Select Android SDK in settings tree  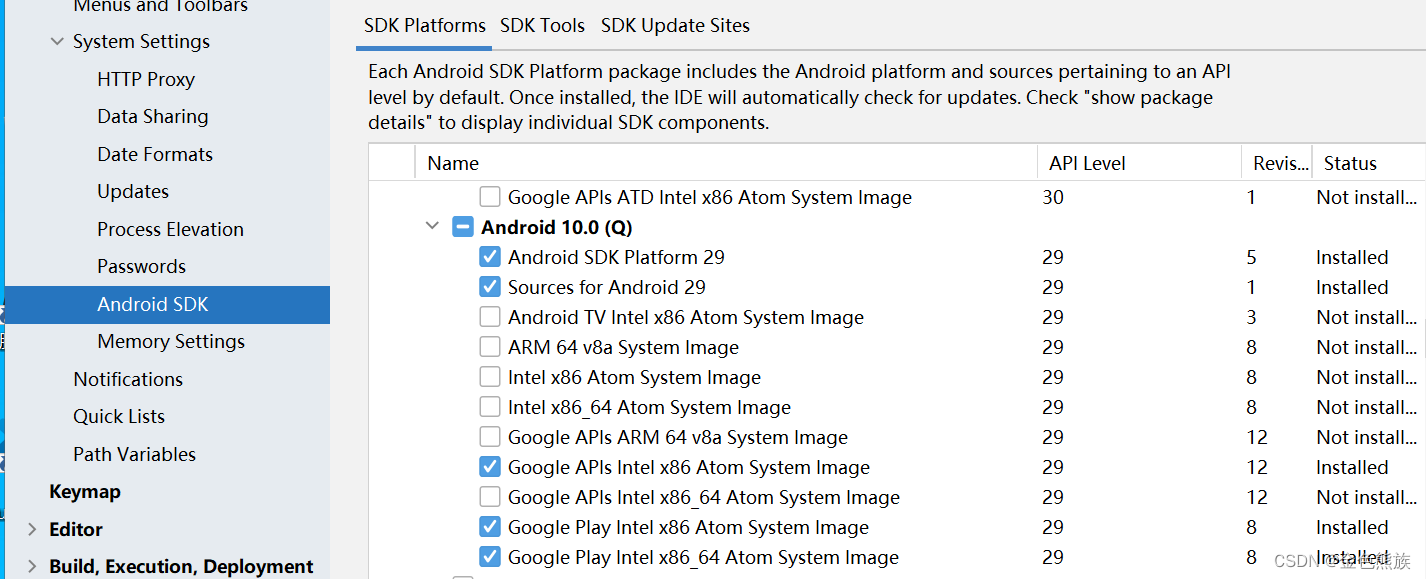pyautogui.click(x=153, y=304)
